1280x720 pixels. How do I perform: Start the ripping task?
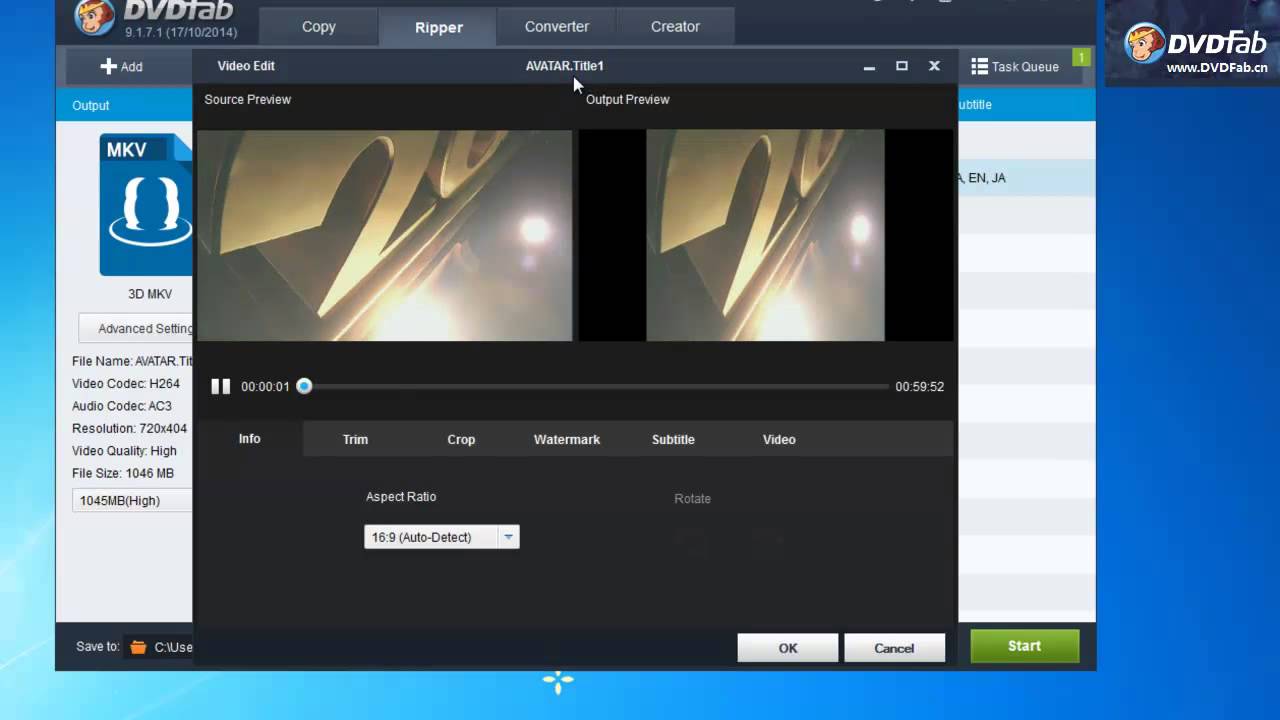(1024, 646)
